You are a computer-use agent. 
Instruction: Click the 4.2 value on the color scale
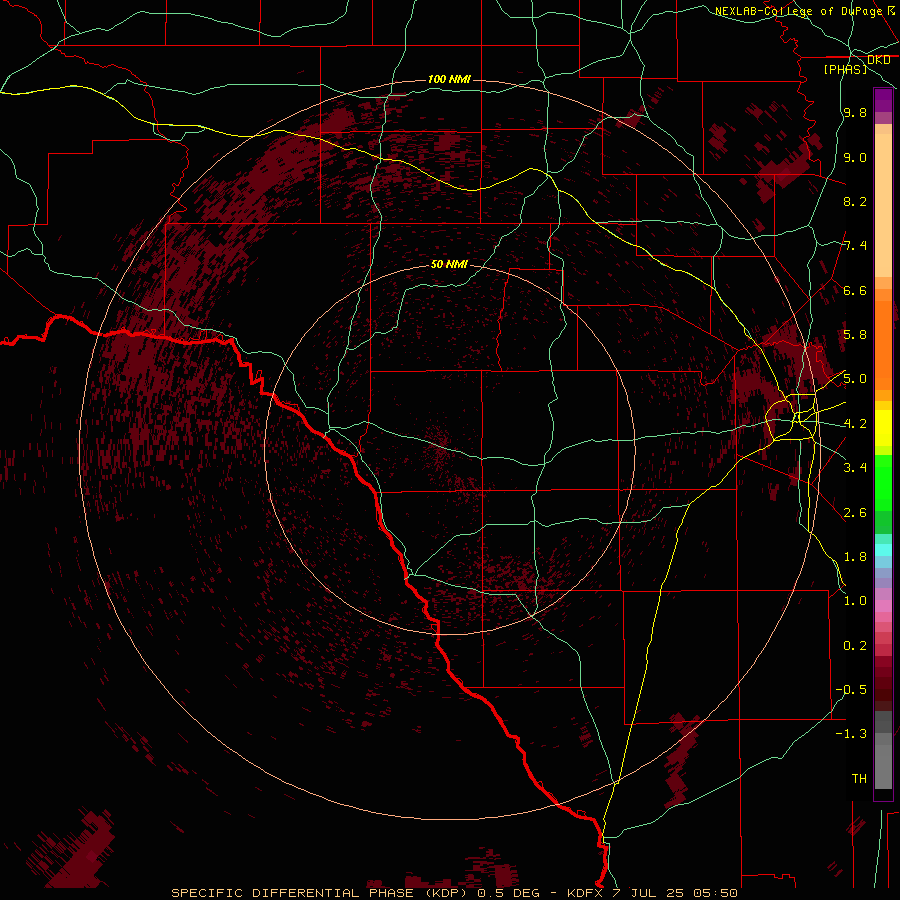point(855,424)
